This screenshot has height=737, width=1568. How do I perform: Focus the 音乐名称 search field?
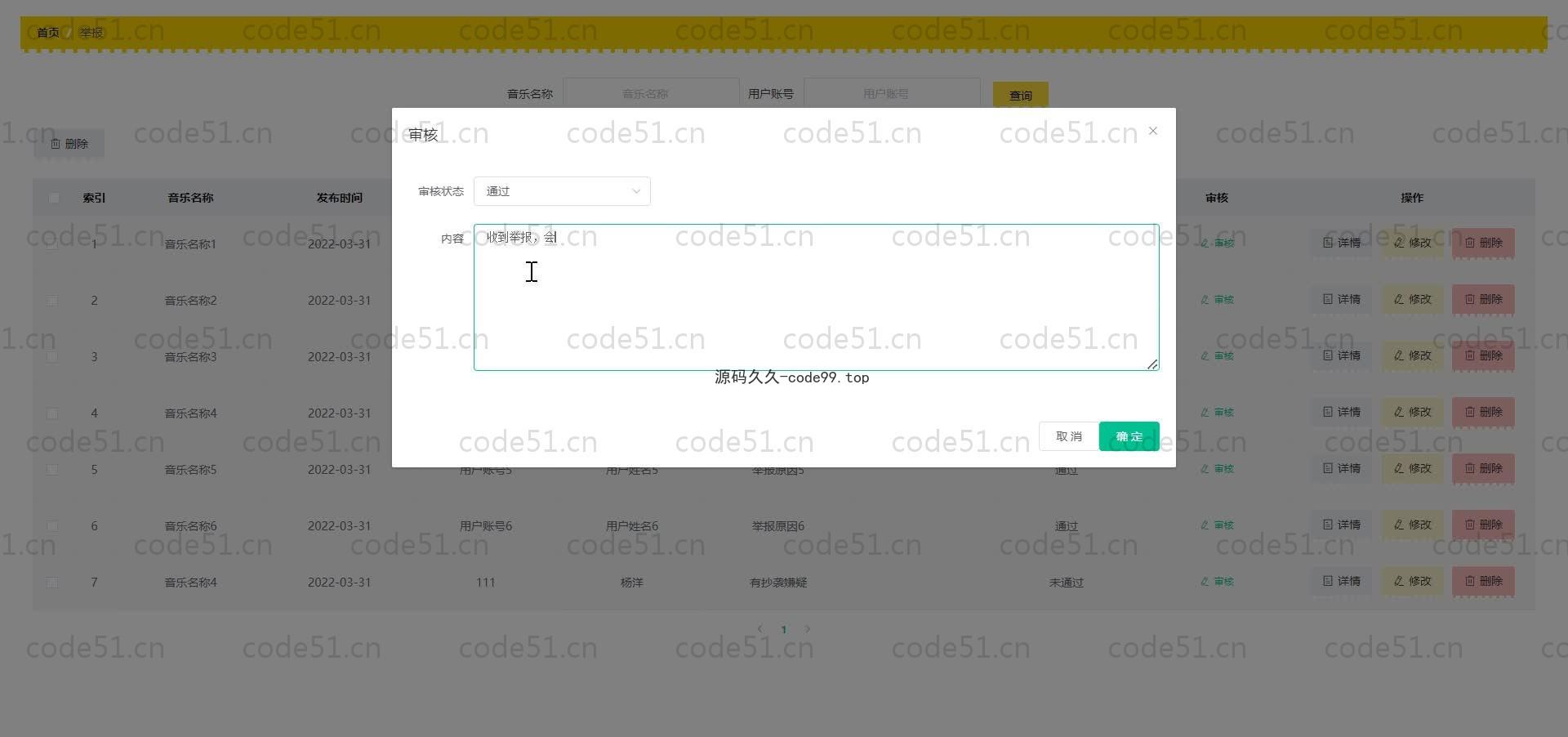point(651,93)
